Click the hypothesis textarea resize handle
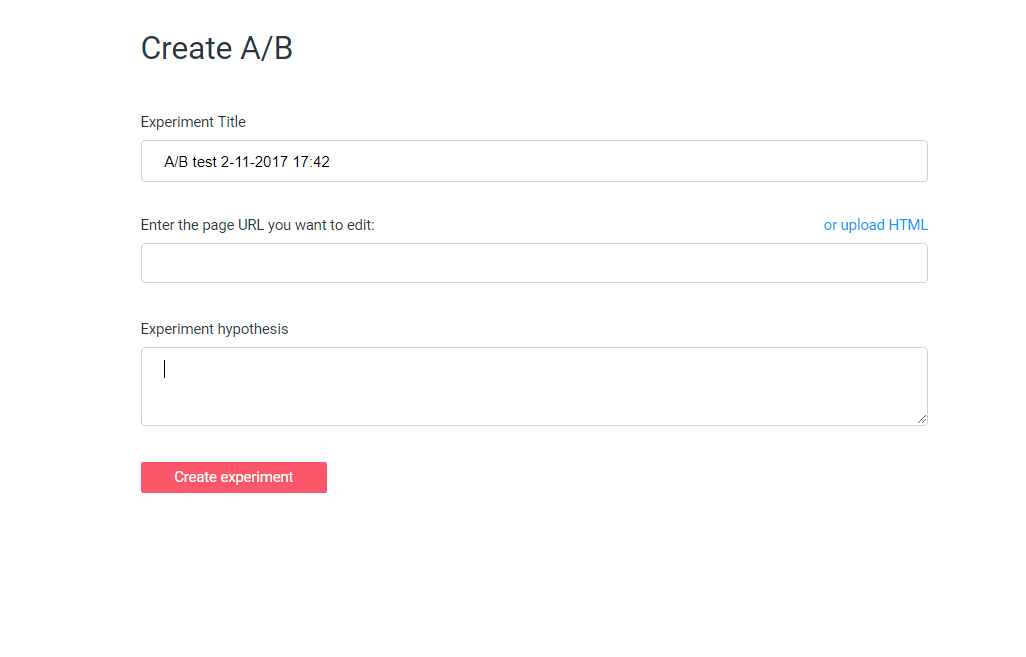 921,419
